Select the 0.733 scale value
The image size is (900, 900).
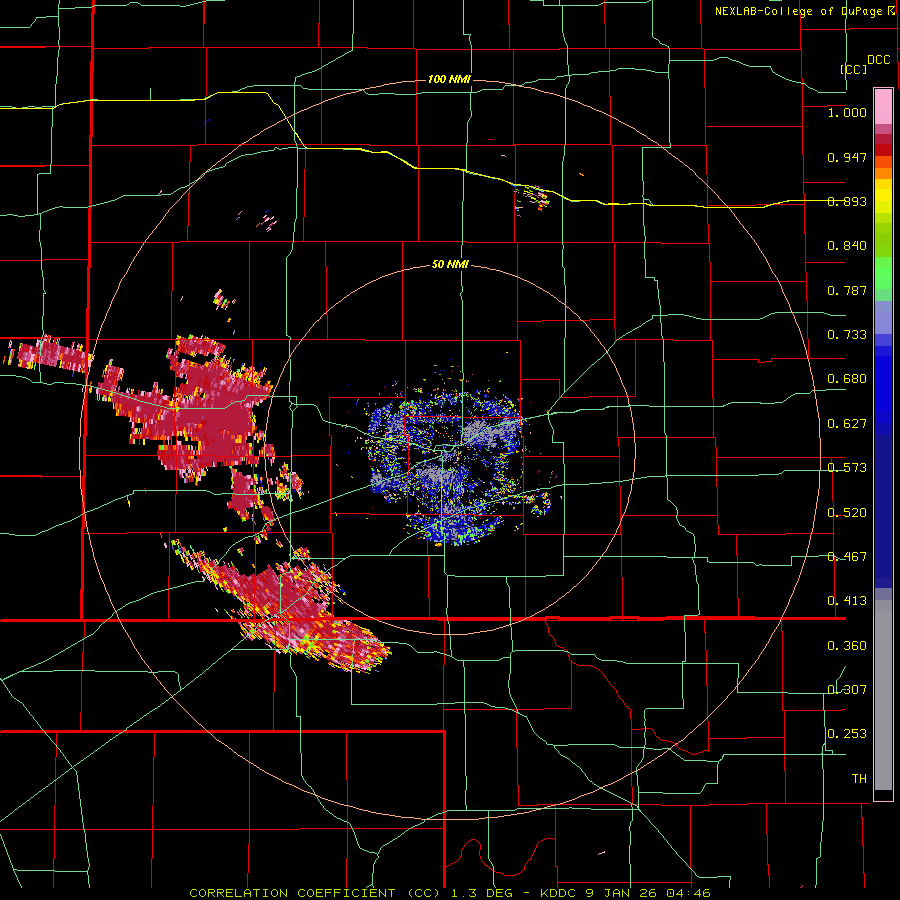[x=847, y=335]
